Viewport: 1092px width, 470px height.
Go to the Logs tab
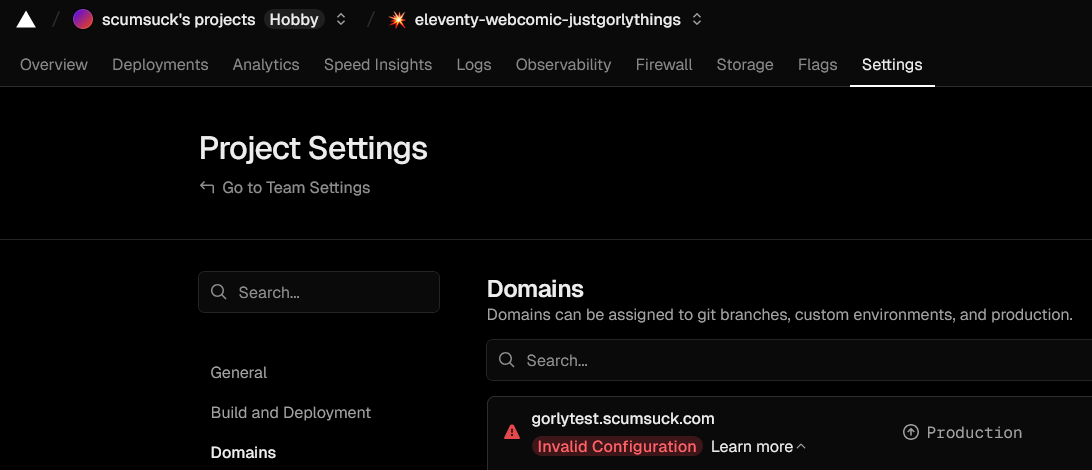coord(474,65)
